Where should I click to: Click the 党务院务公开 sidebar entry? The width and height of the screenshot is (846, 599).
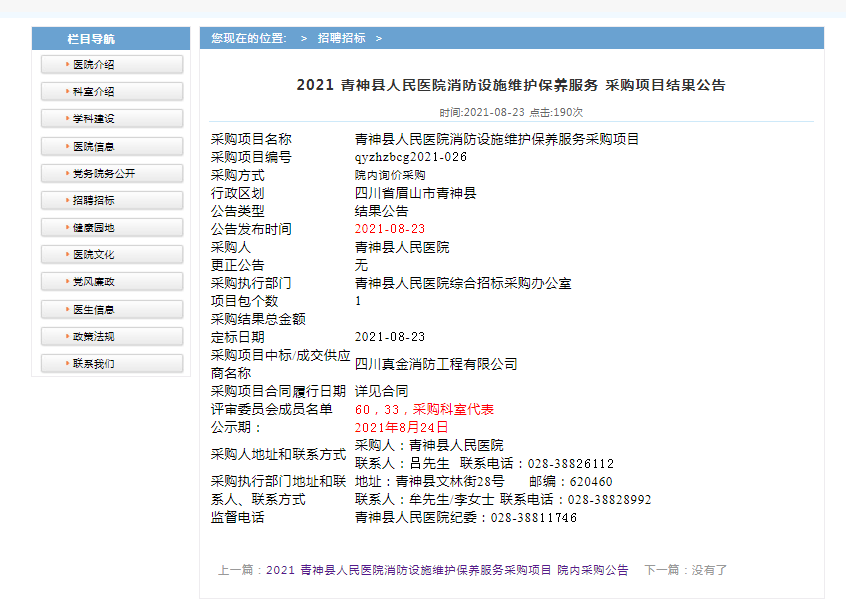111,173
